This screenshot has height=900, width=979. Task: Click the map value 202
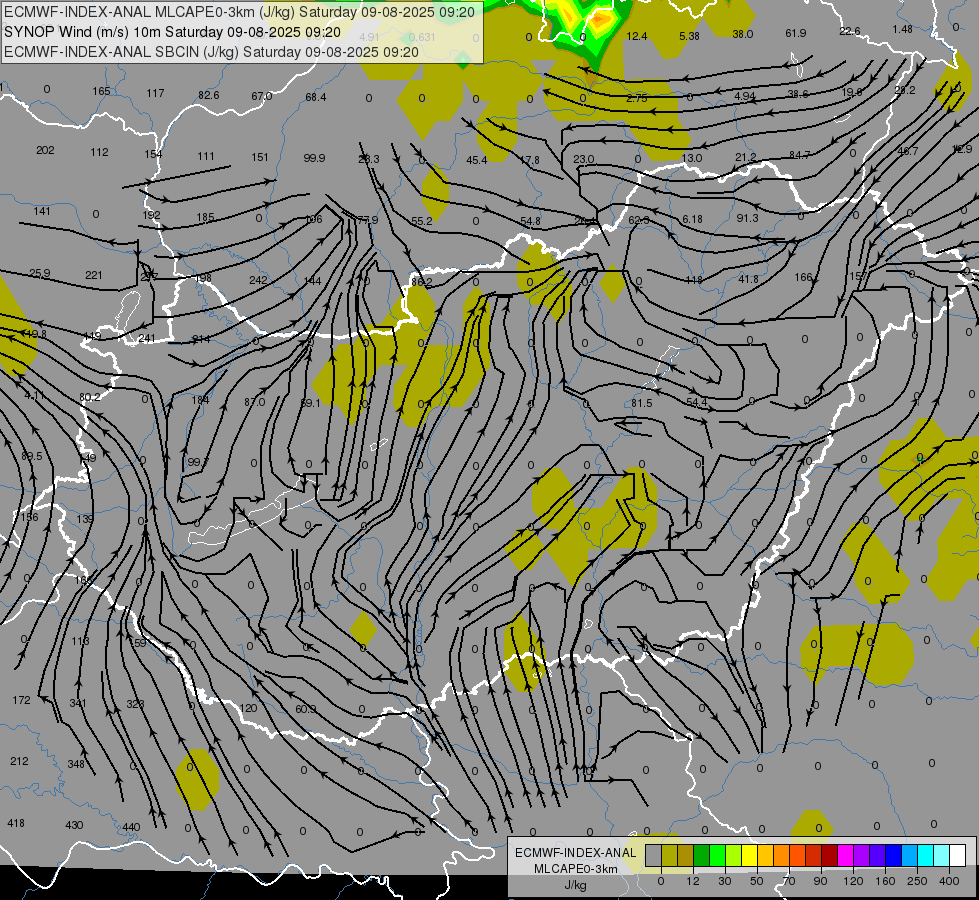[x=45, y=150]
